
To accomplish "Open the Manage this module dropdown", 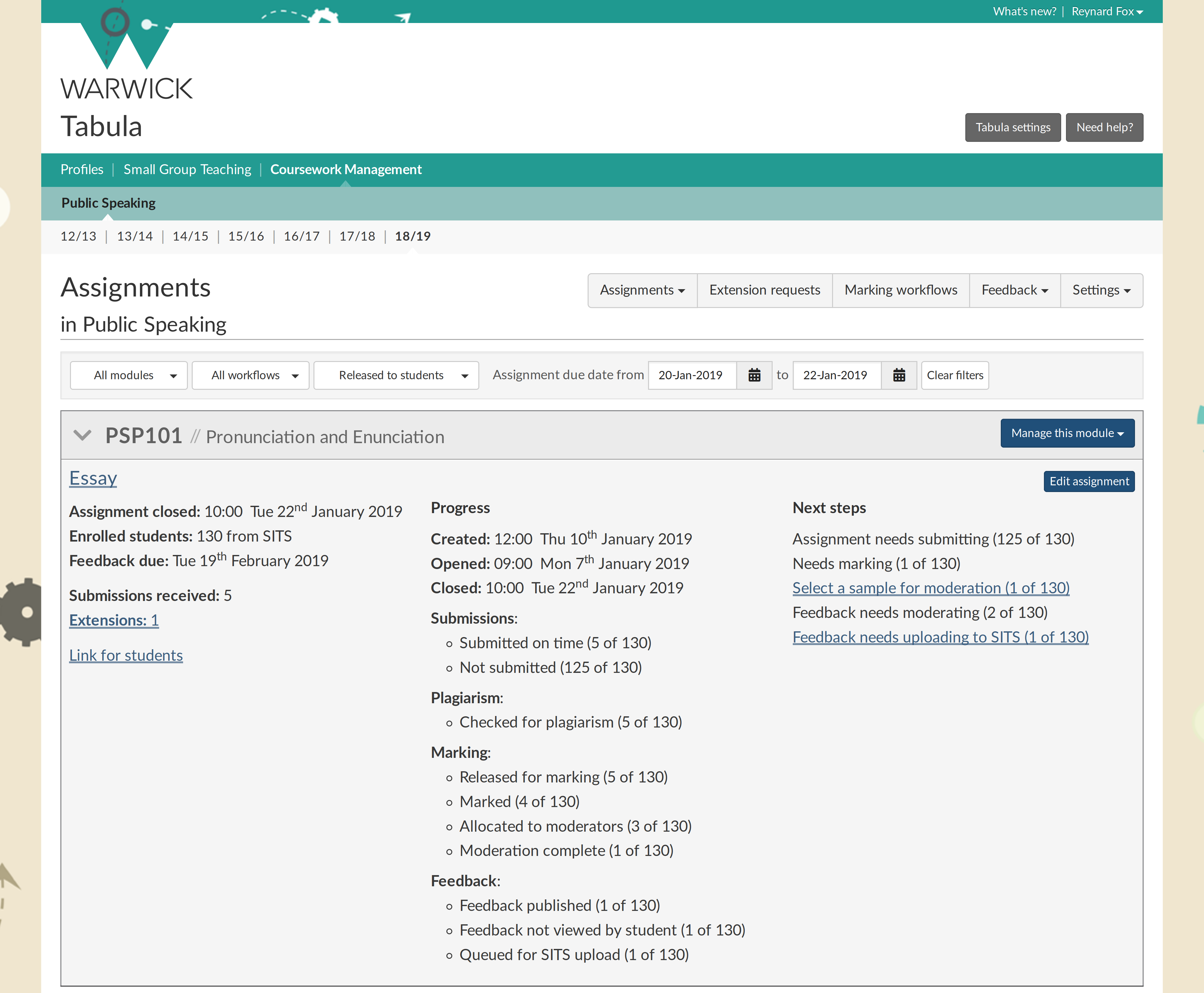I will 1067,433.
